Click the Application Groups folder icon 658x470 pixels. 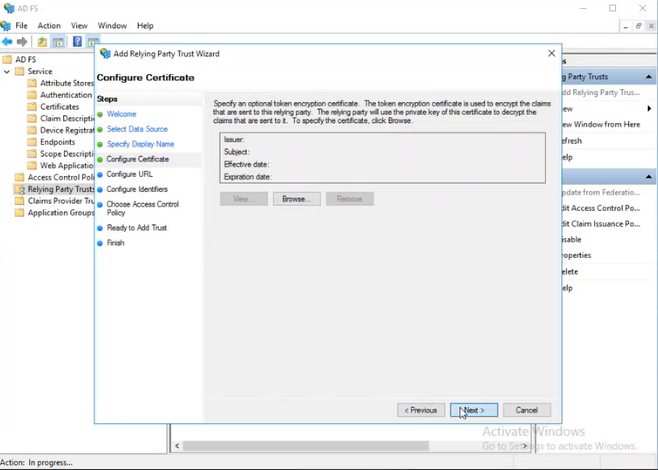[x=20, y=212]
